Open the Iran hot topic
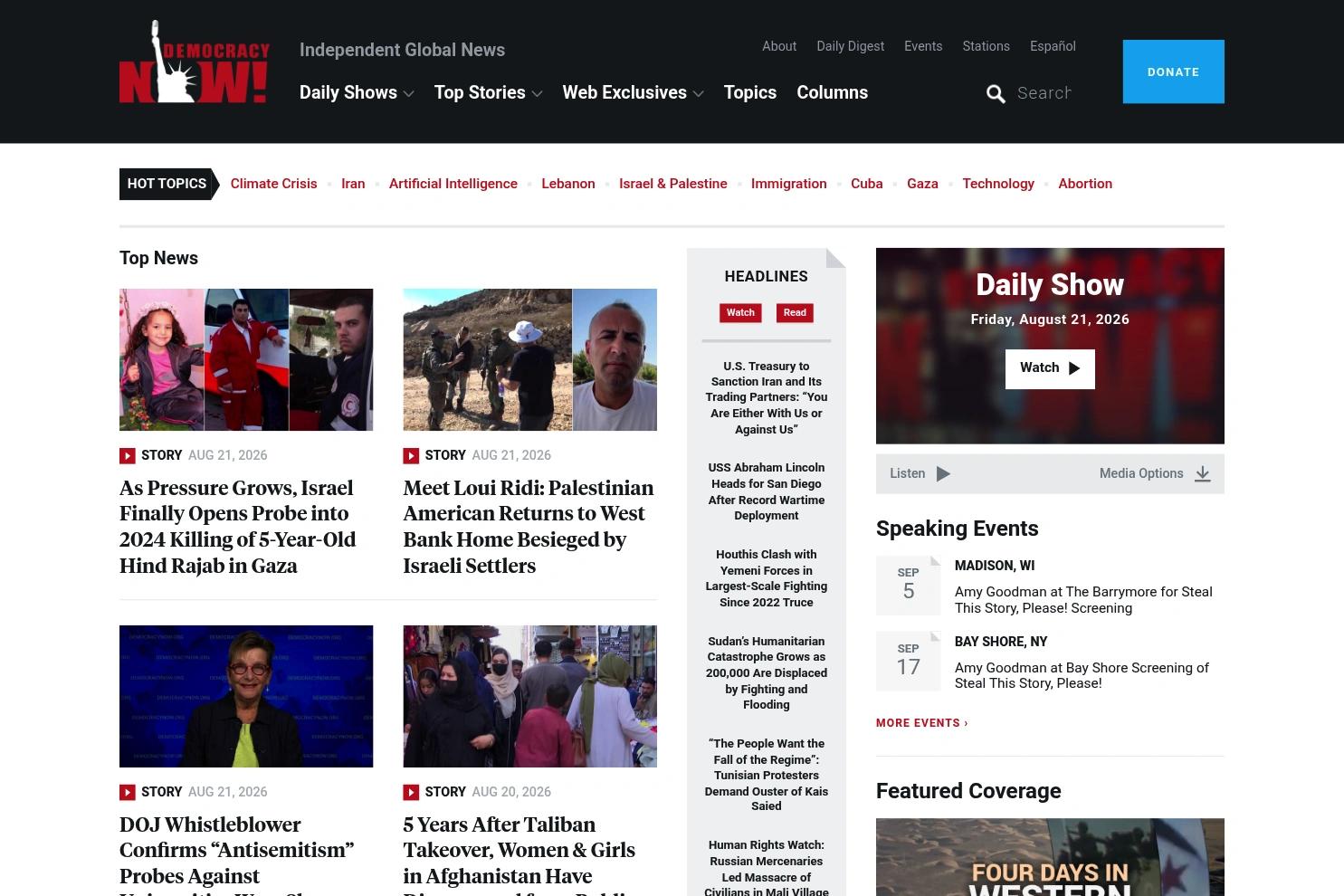The width and height of the screenshot is (1344, 896). click(x=353, y=184)
